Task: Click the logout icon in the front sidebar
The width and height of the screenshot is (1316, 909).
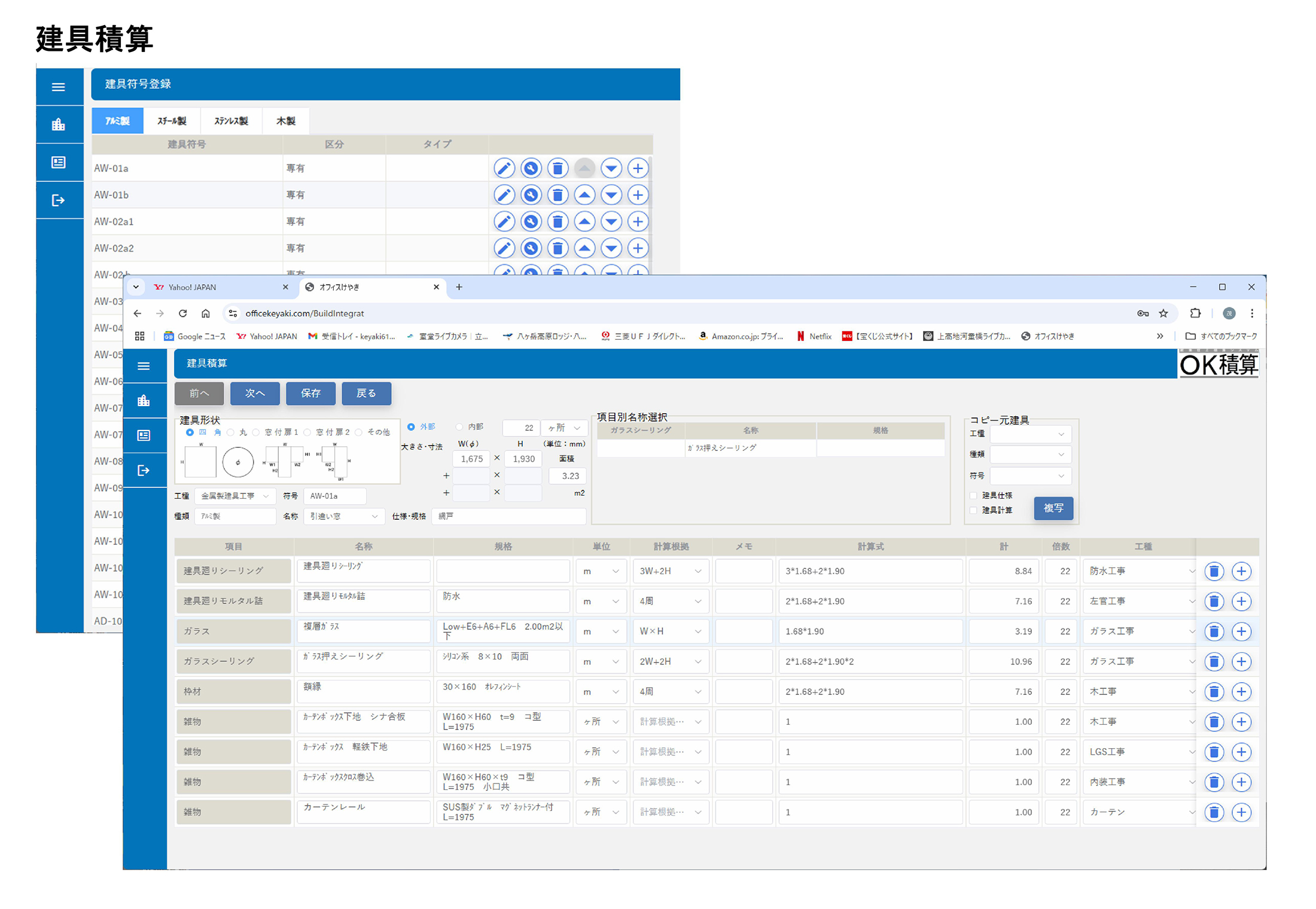Action: point(144,471)
